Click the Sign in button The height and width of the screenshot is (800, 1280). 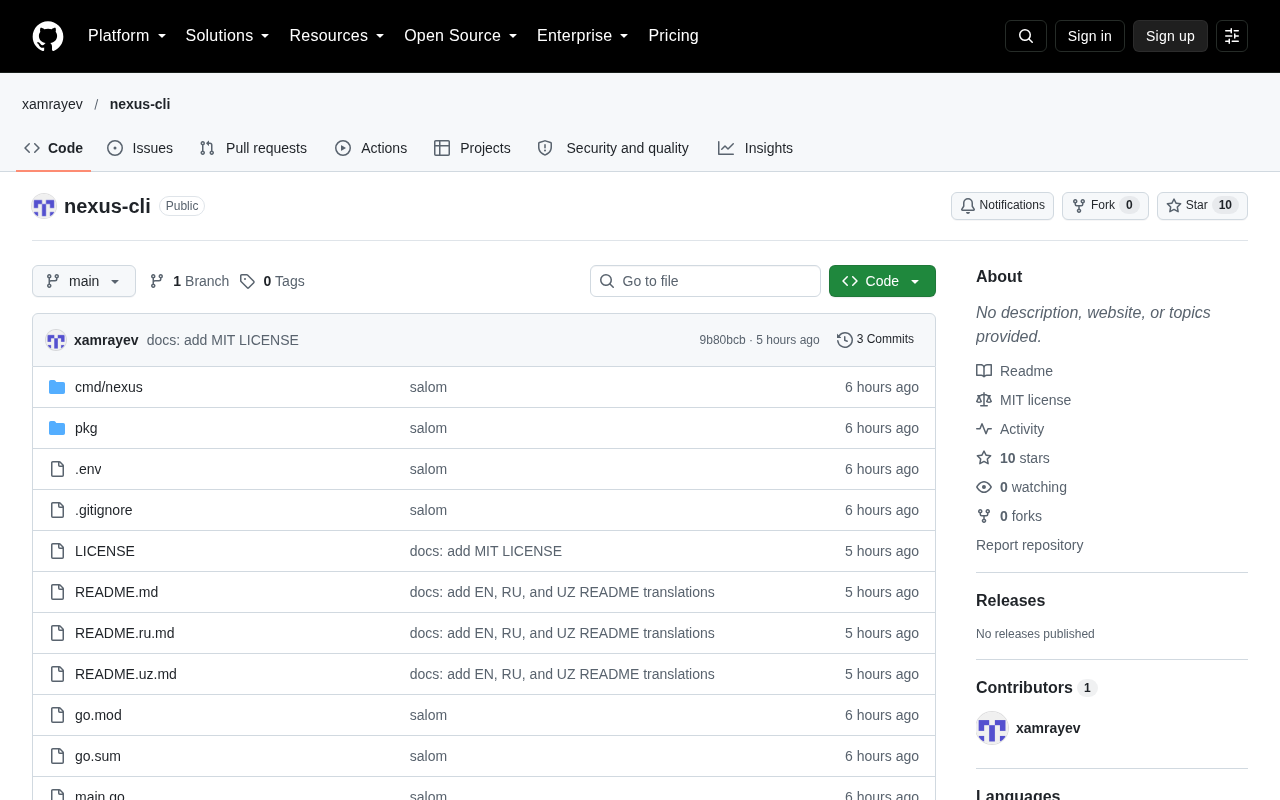pos(1090,36)
